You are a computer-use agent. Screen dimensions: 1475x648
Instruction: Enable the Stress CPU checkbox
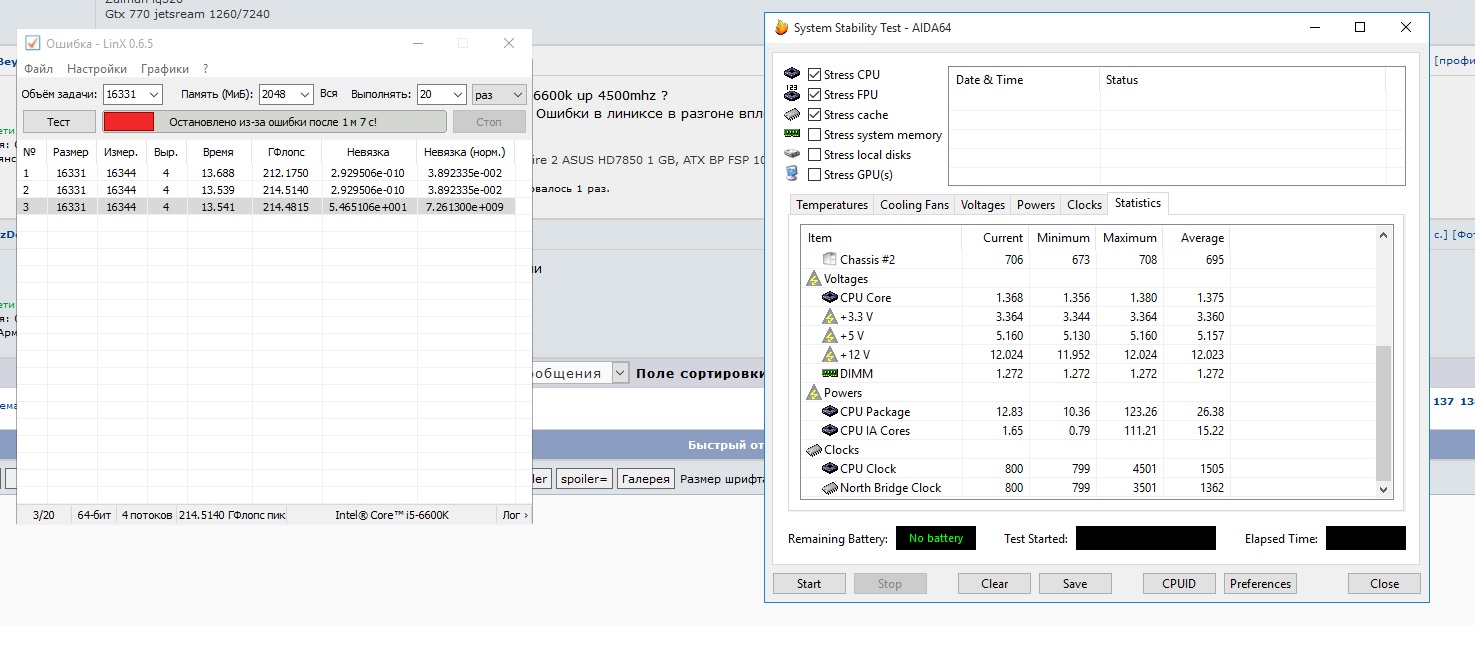point(815,75)
